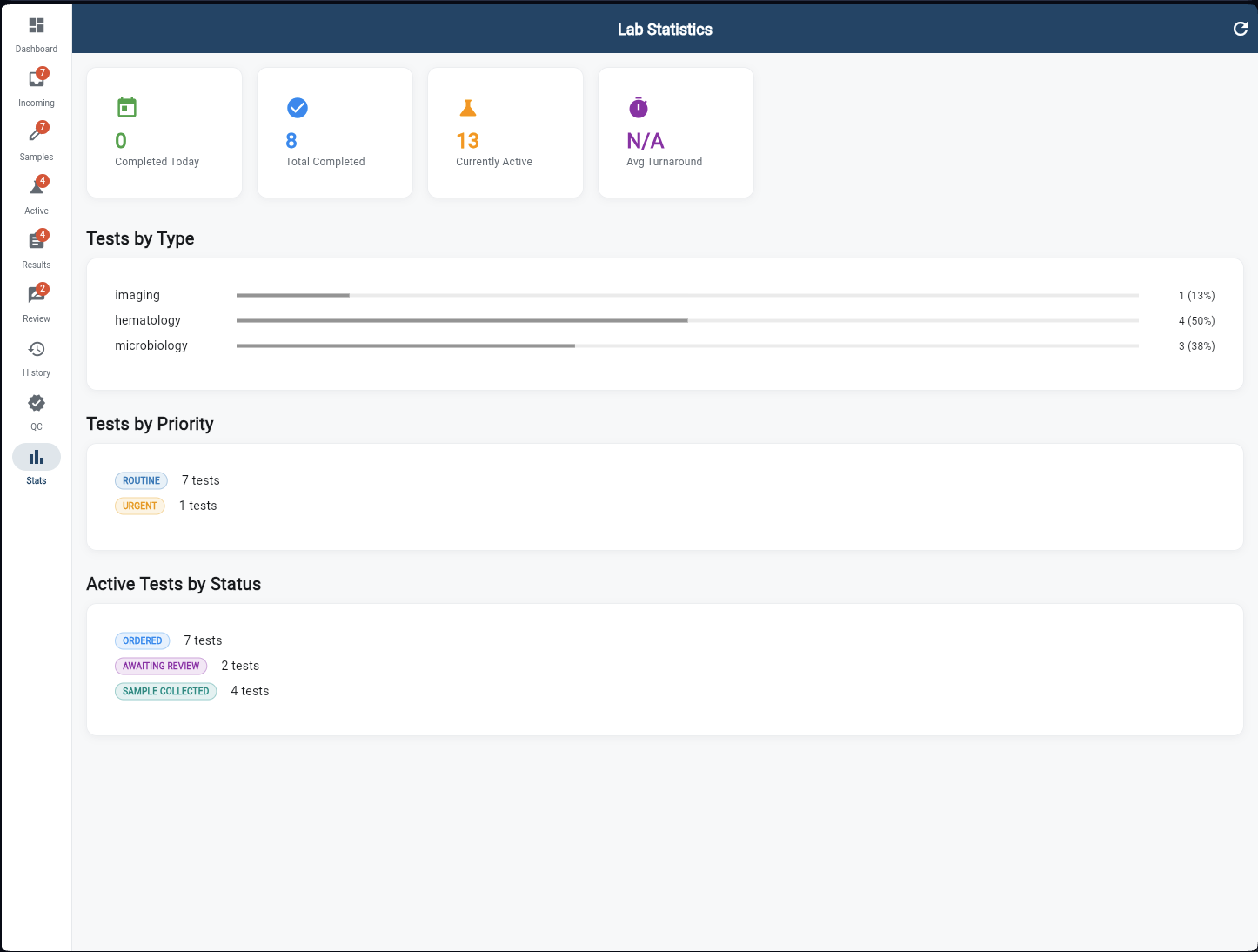
Task: View the History log
Action: 36,351
